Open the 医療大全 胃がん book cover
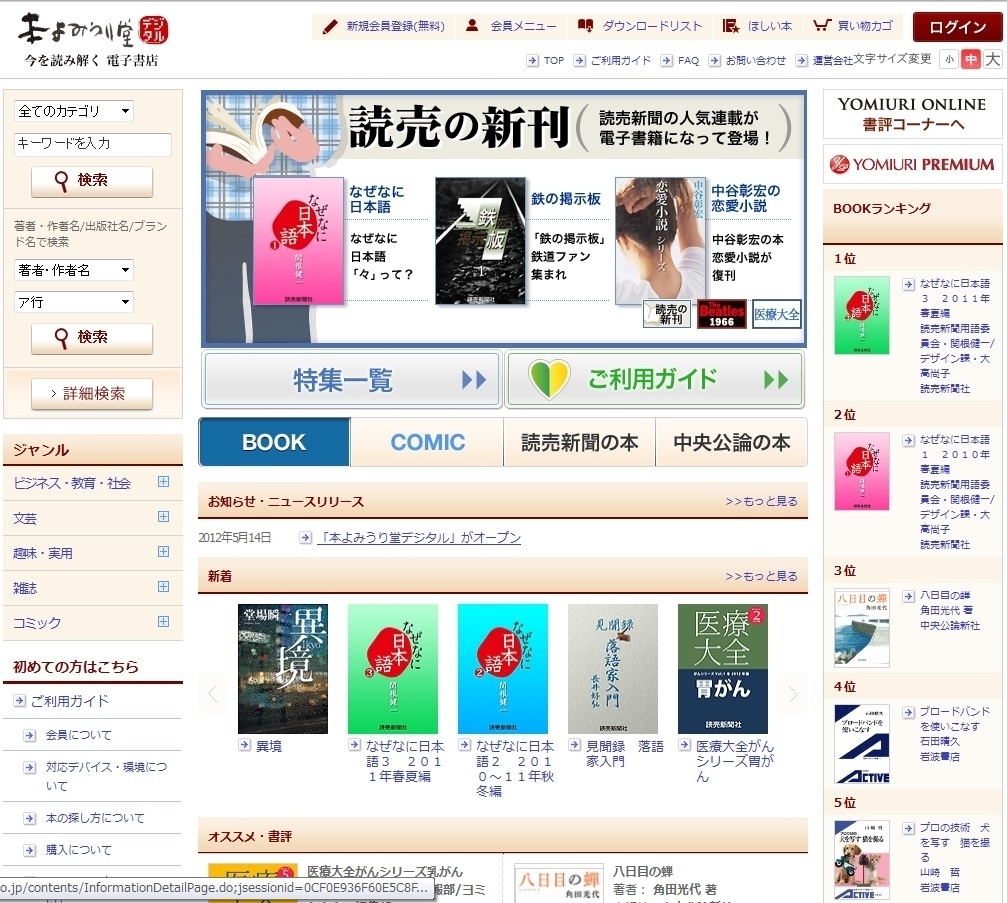The height and width of the screenshot is (903, 1007). click(x=722, y=669)
